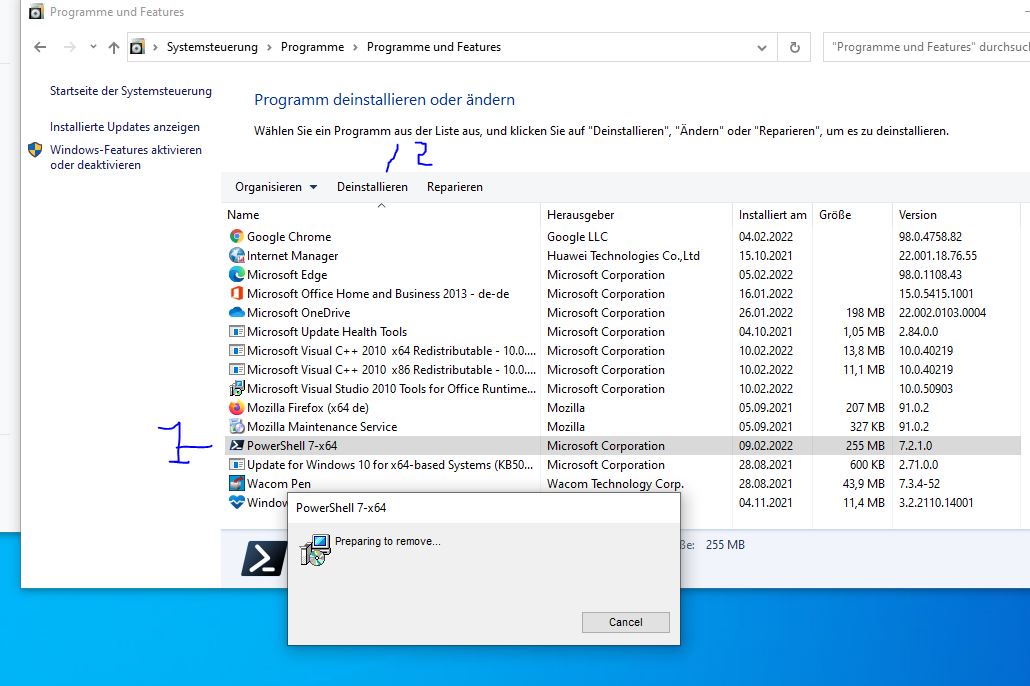Select the Google Chrome entry name
The width and height of the screenshot is (1030, 686).
click(x=289, y=237)
